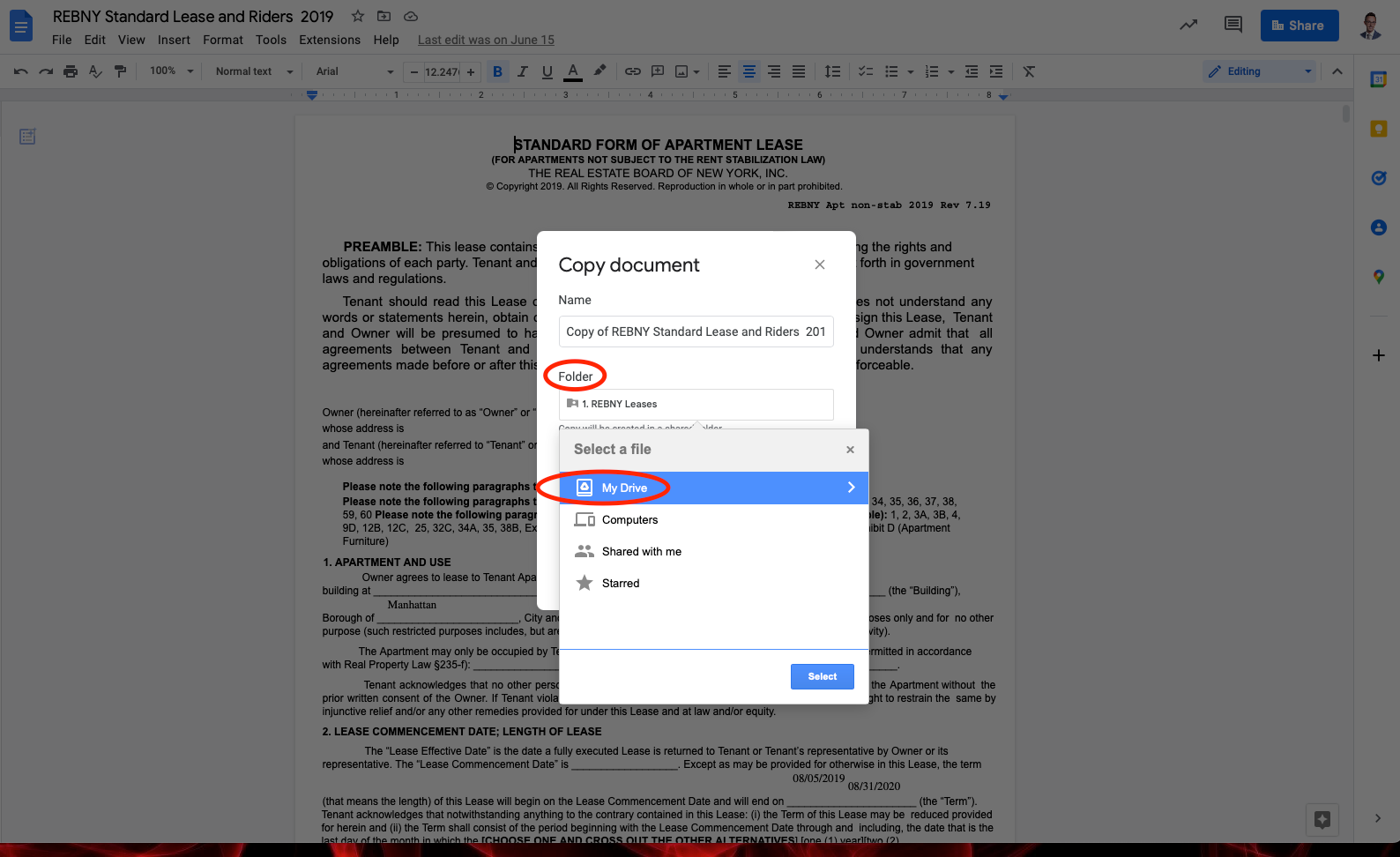This screenshot has height=857, width=1400.
Task: Justify the text
Action: (x=799, y=71)
